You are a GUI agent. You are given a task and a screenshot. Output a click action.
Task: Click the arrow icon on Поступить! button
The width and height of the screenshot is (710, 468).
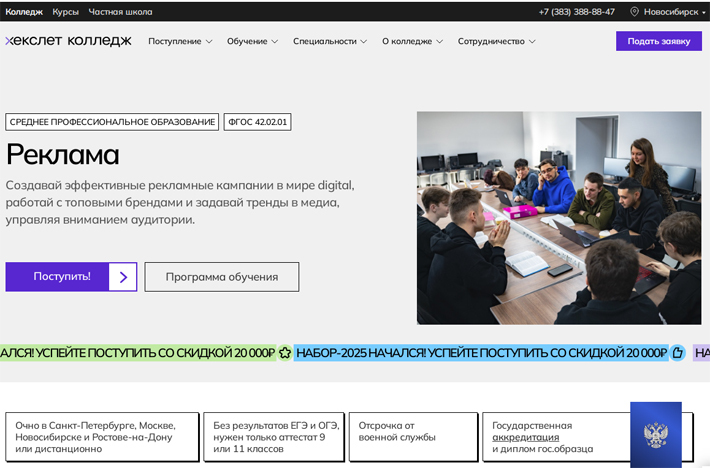[x=123, y=277]
